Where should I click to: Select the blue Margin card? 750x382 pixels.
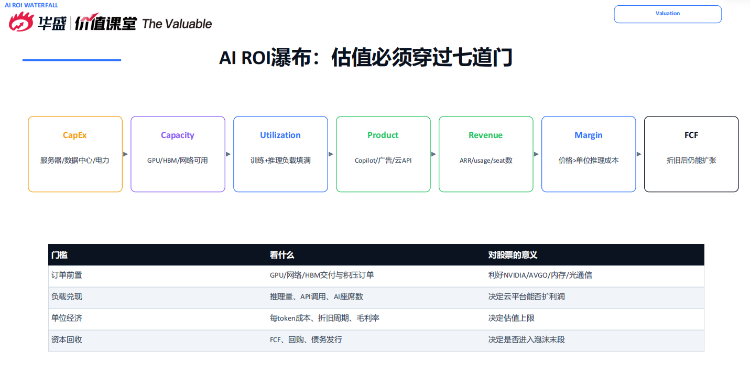(x=588, y=154)
